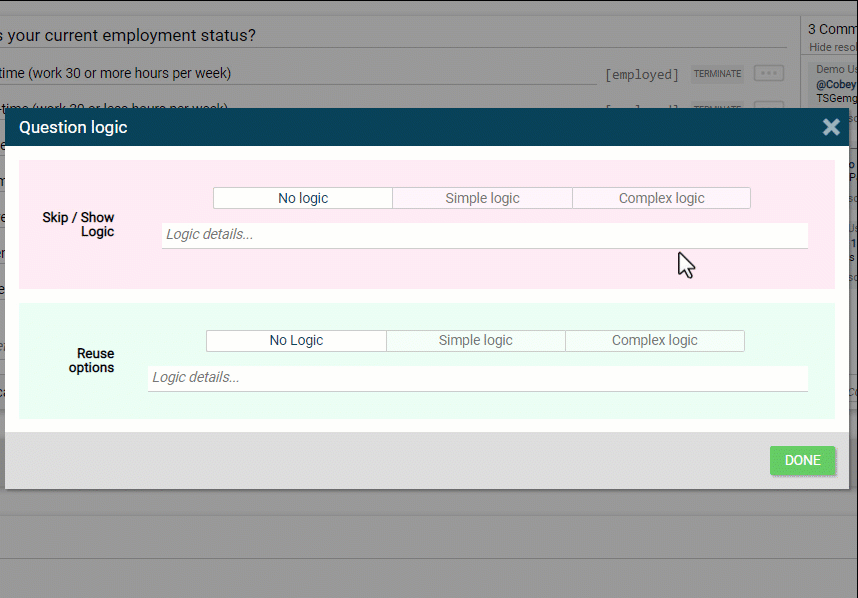This screenshot has height=598, width=858.
Task: Click the @Cobey mention in the comment
Action: pyautogui.click(x=836, y=85)
